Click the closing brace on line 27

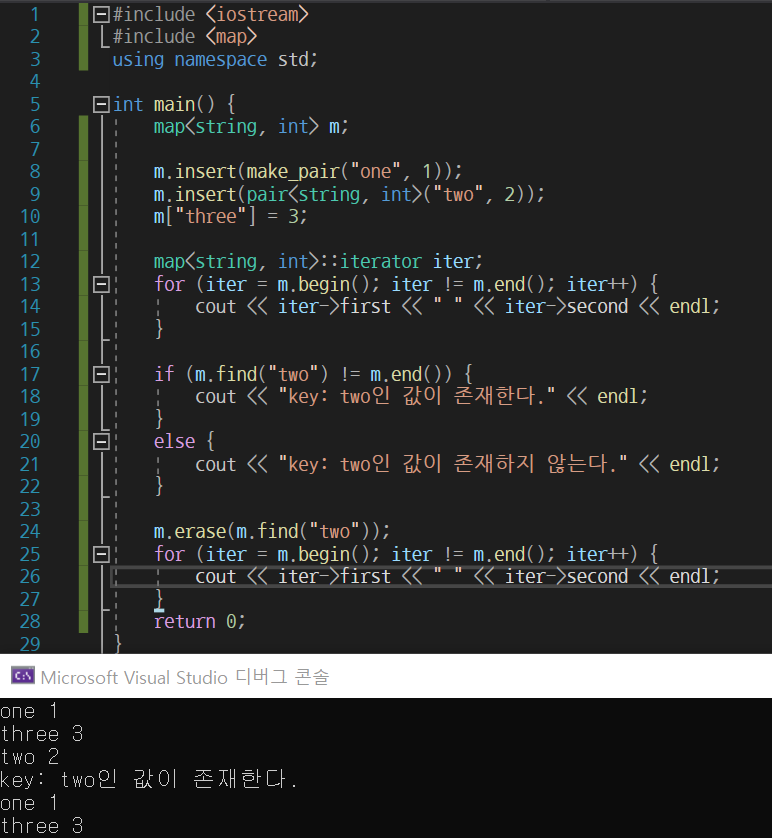click(x=159, y=599)
